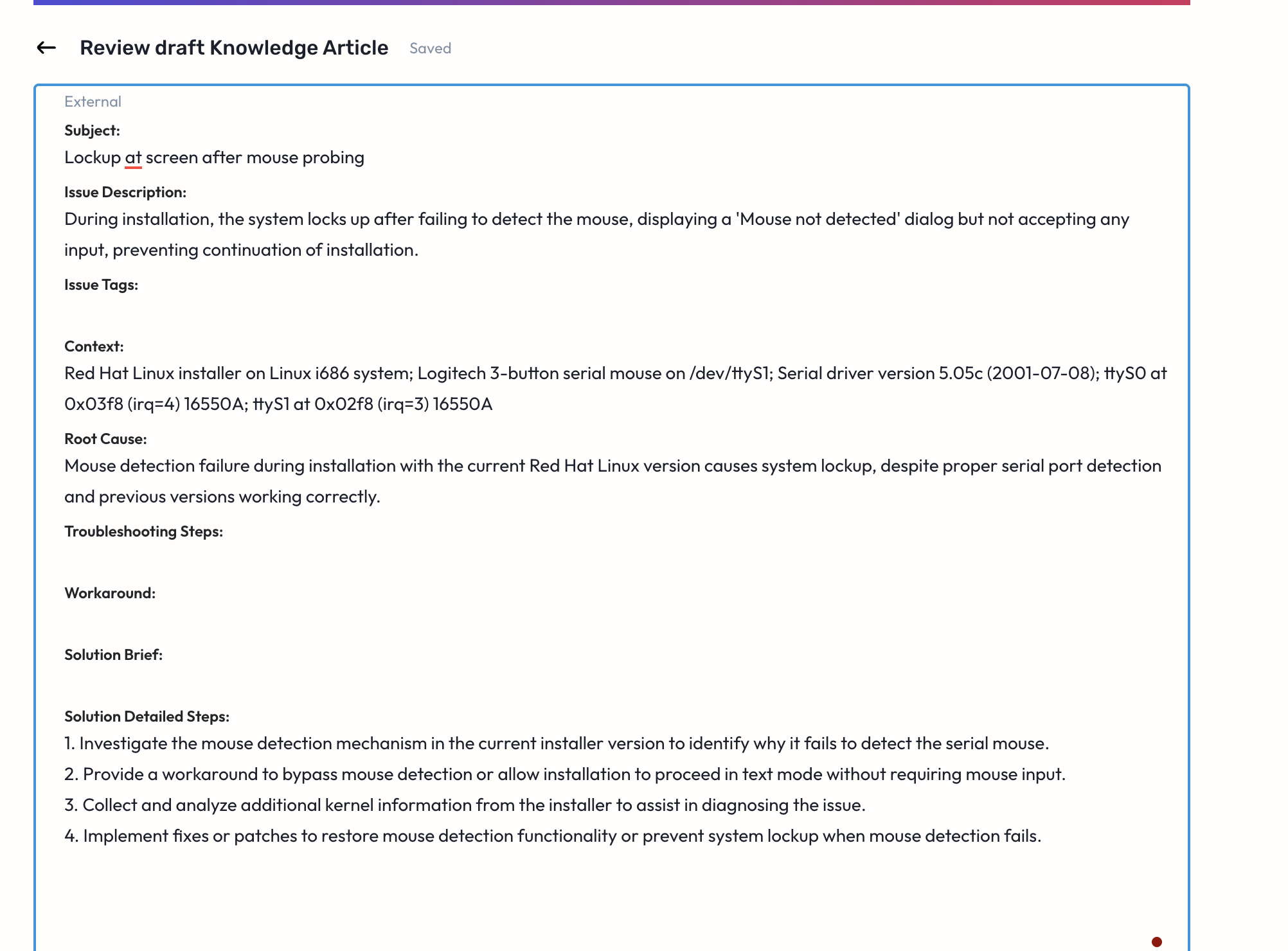Click the misspelled underlined word 'at' in Subject
This screenshot has width=1288, height=951.
point(133,158)
